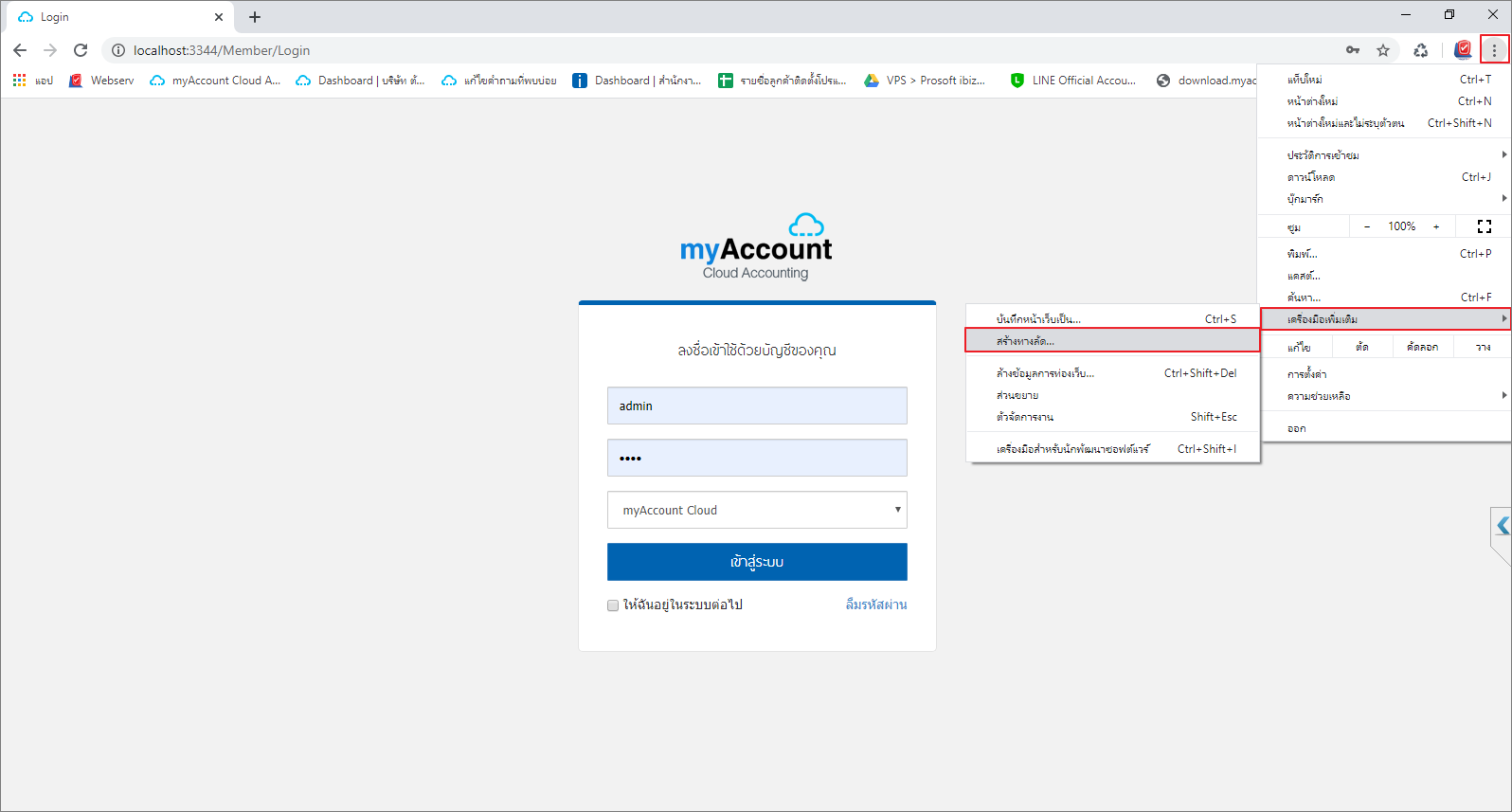Open the Chrome three-dot menu

point(1494,50)
